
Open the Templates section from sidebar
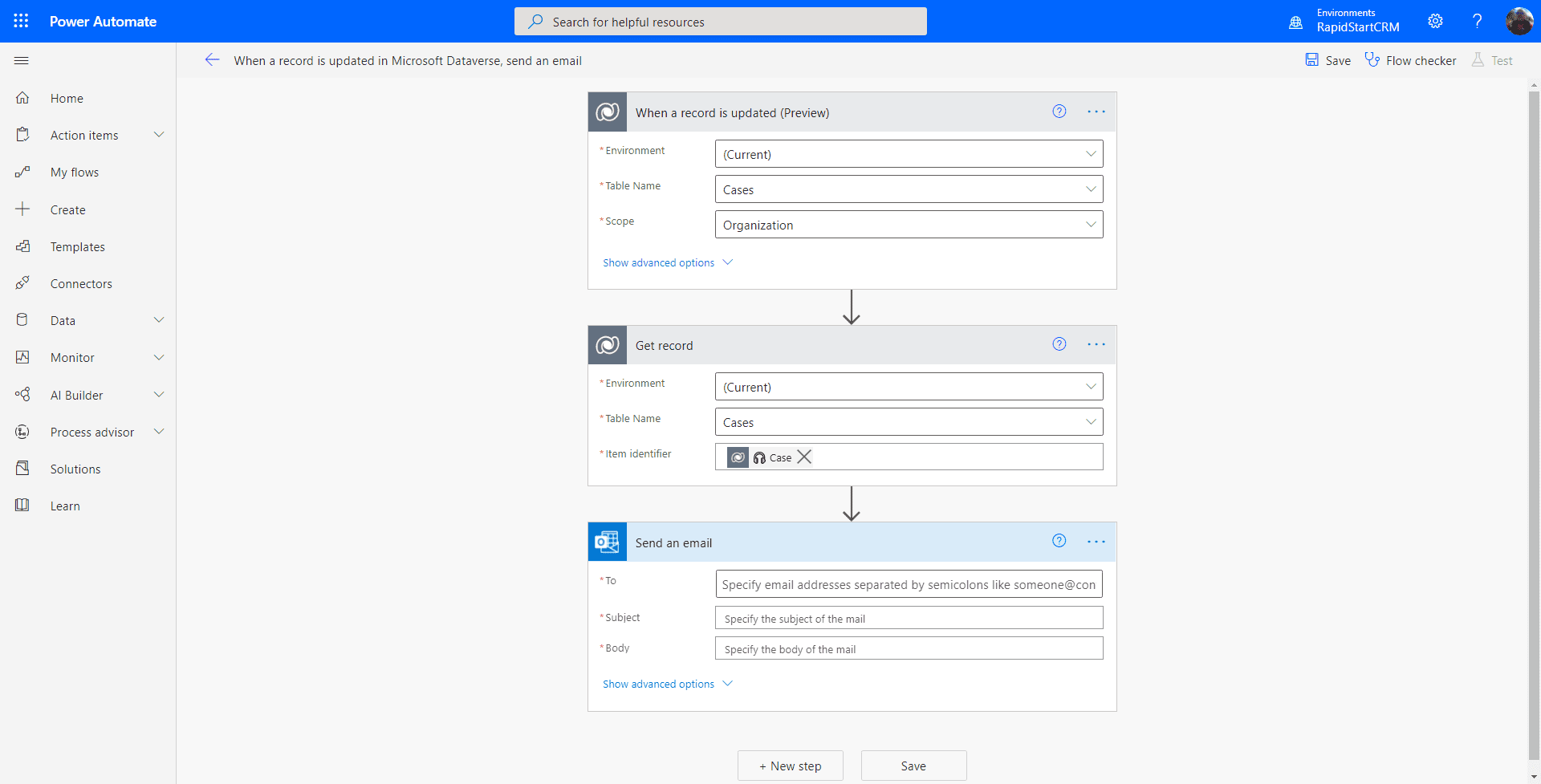78,246
